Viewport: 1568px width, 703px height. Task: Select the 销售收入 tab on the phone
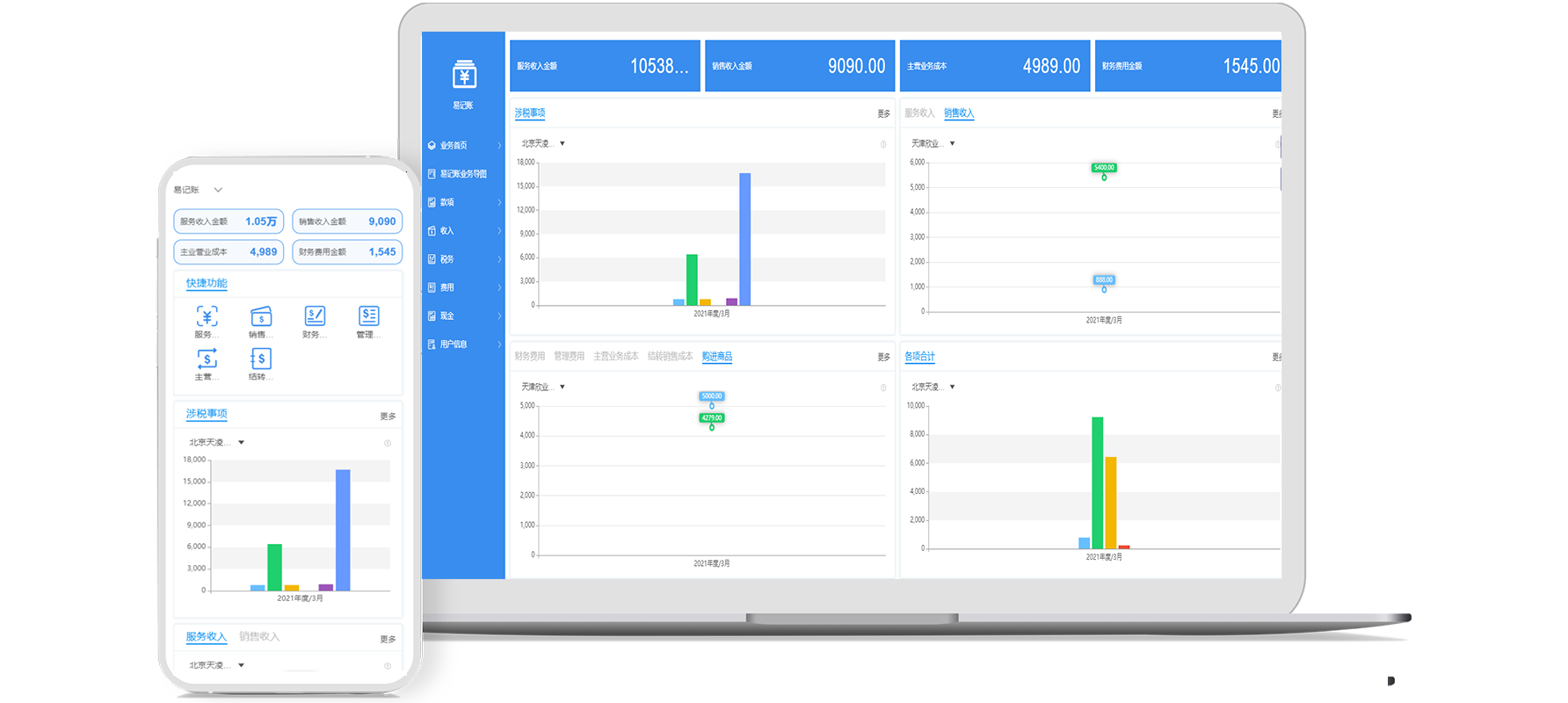click(259, 636)
